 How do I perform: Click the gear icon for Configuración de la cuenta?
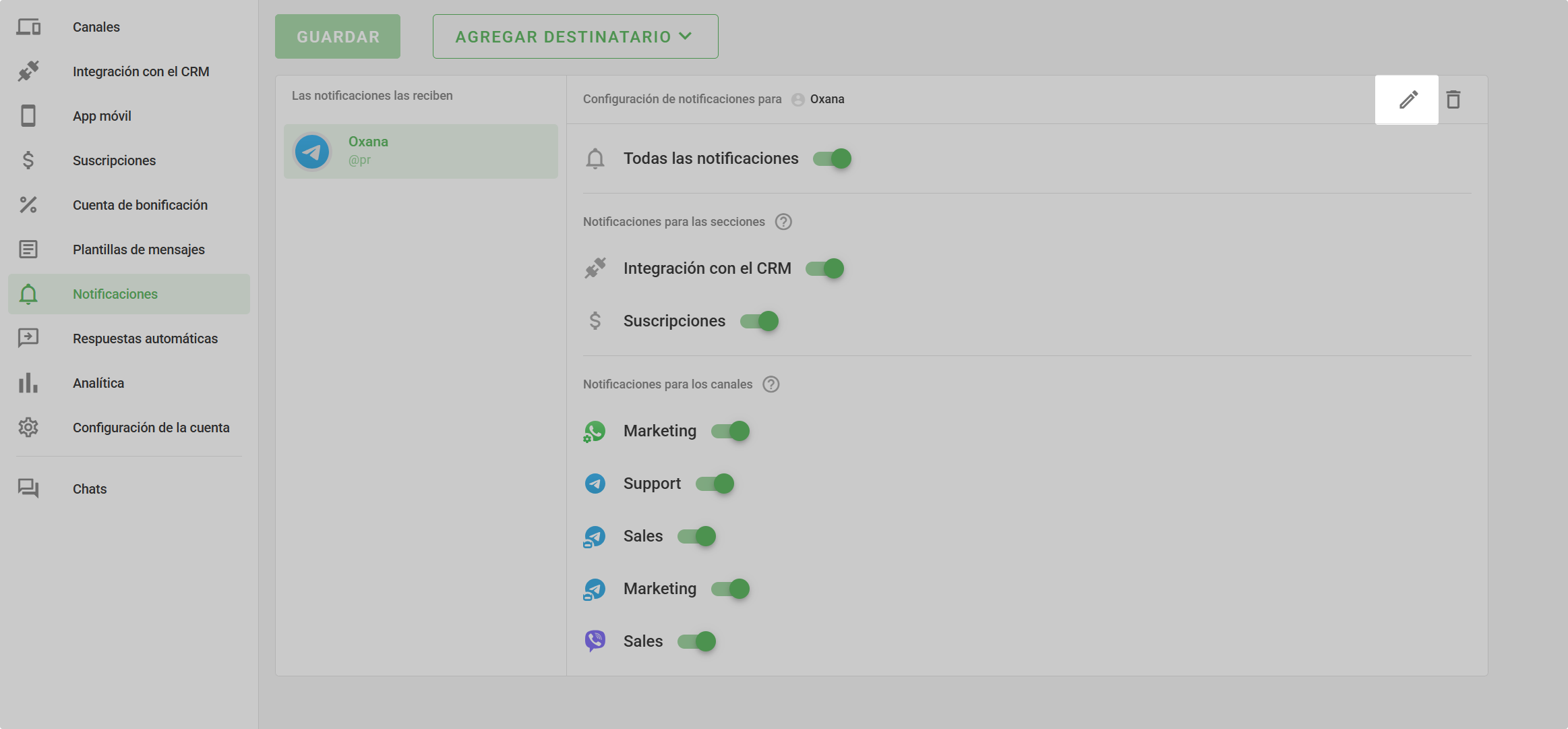click(x=28, y=428)
